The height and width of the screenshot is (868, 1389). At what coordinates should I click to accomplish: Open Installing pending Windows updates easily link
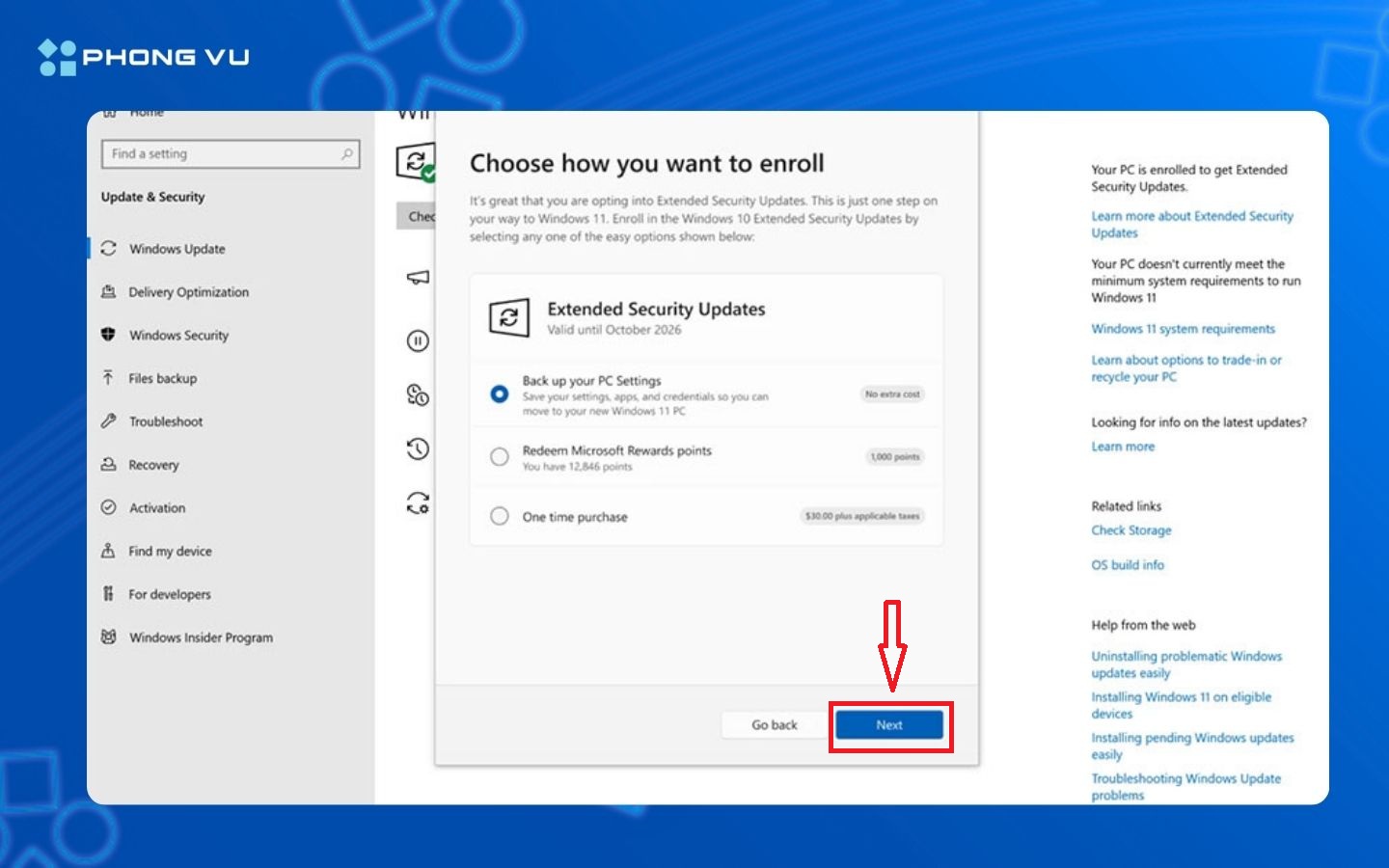click(1192, 746)
